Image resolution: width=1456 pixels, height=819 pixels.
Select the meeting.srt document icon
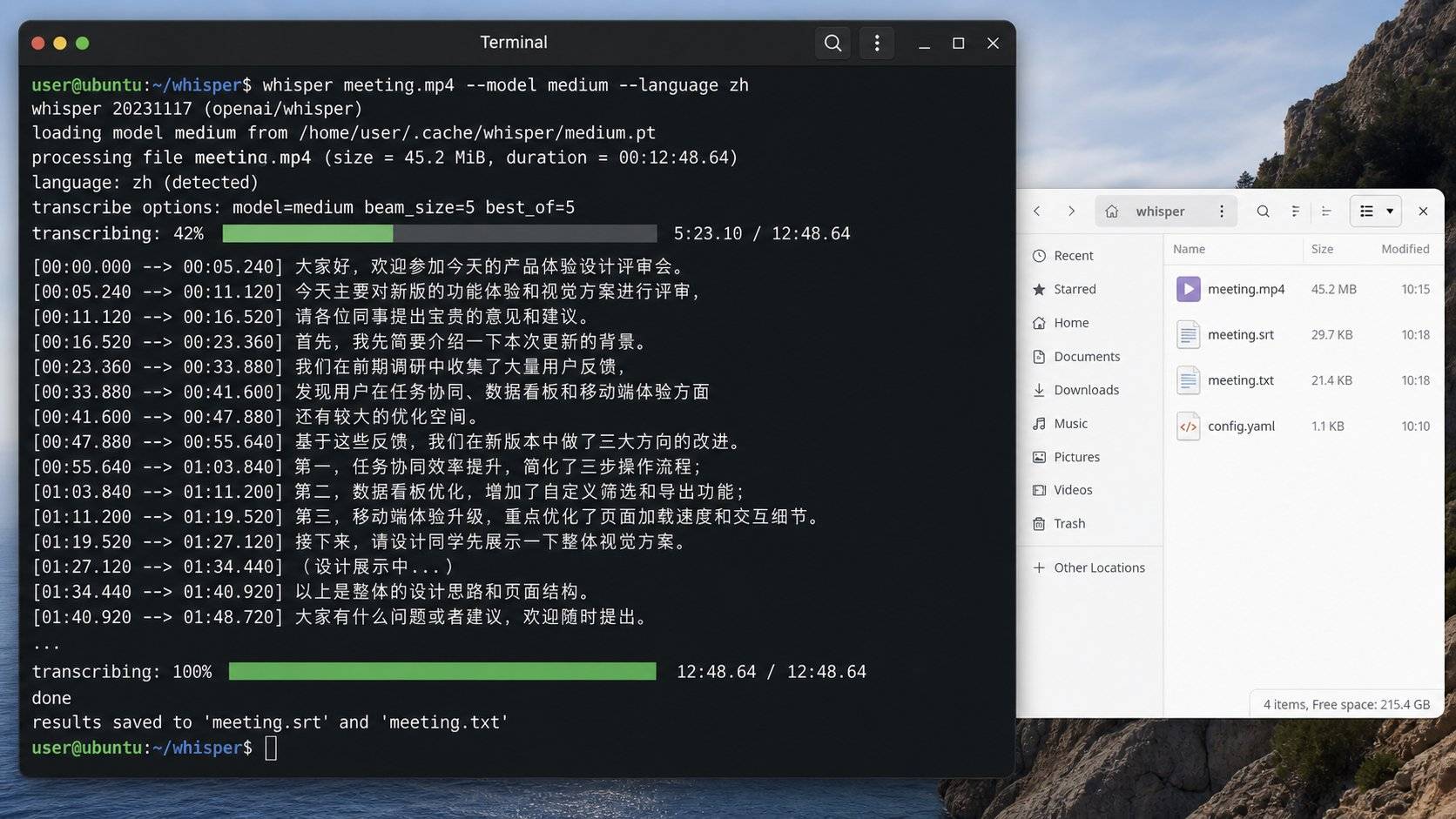point(1188,334)
